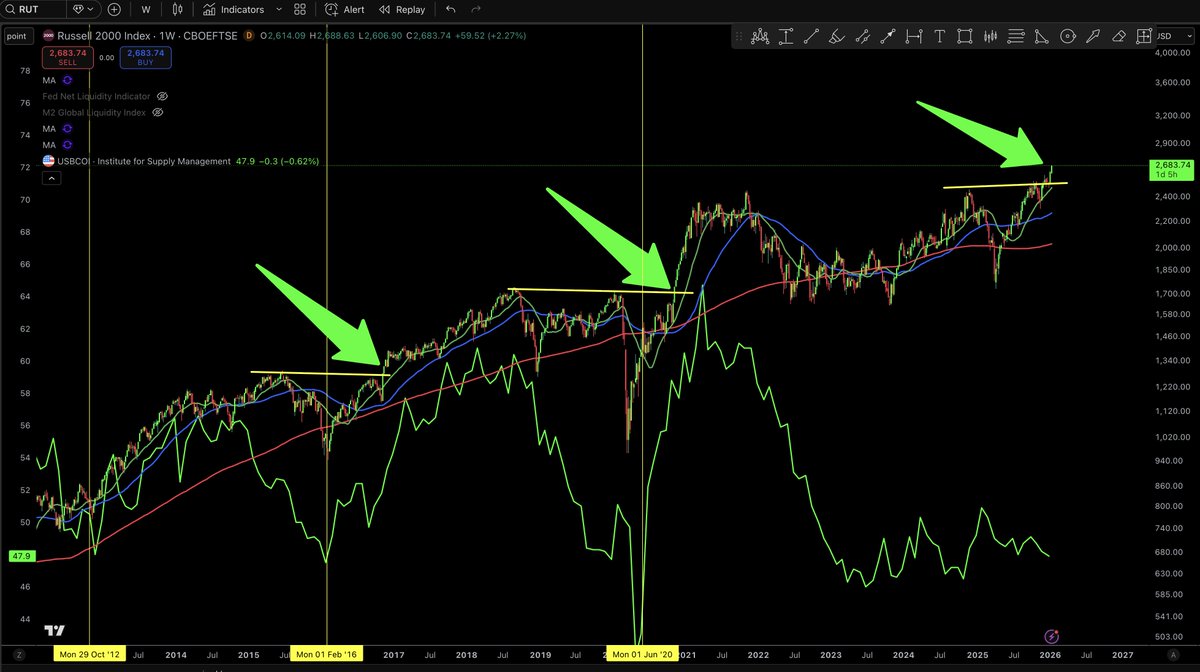The width and height of the screenshot is (1200, 672).
Task: Click the BUY 2,683.74 button
Action: 145,57
